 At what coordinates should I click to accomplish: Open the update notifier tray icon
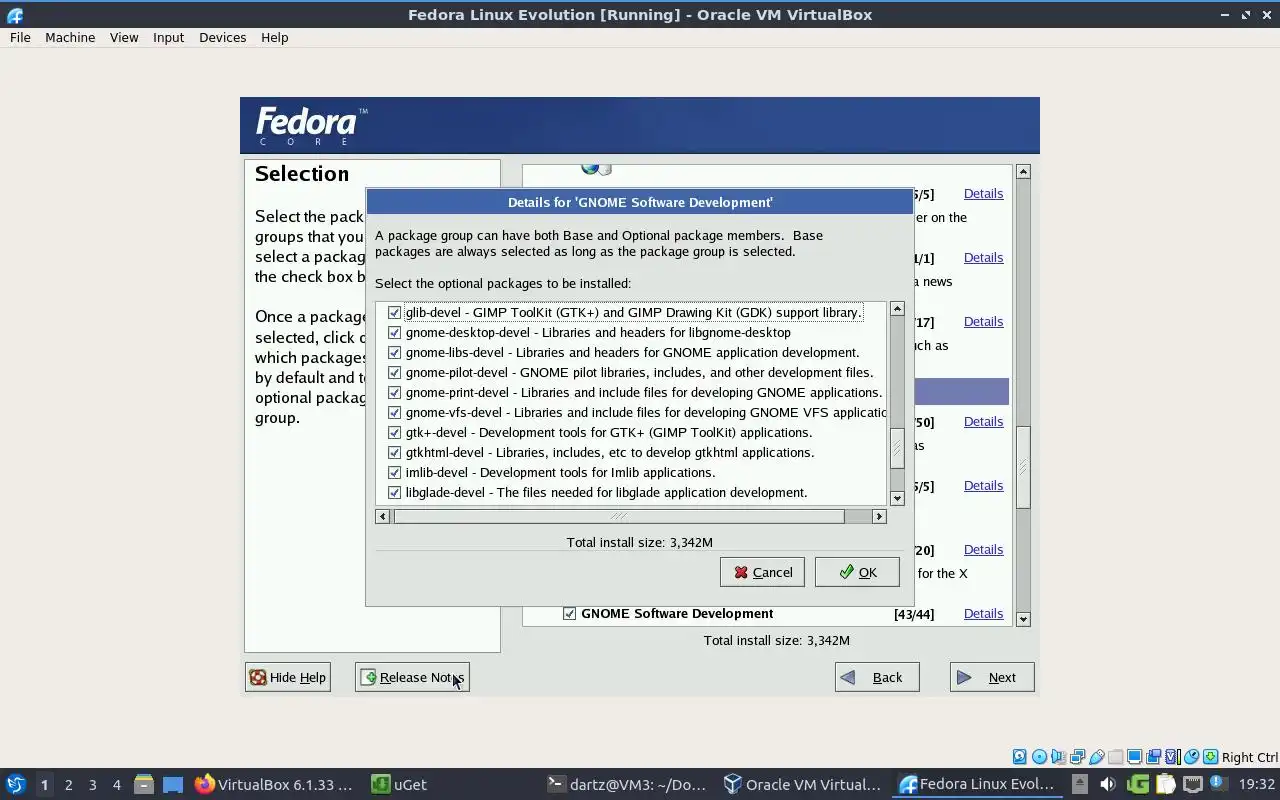1219,783
